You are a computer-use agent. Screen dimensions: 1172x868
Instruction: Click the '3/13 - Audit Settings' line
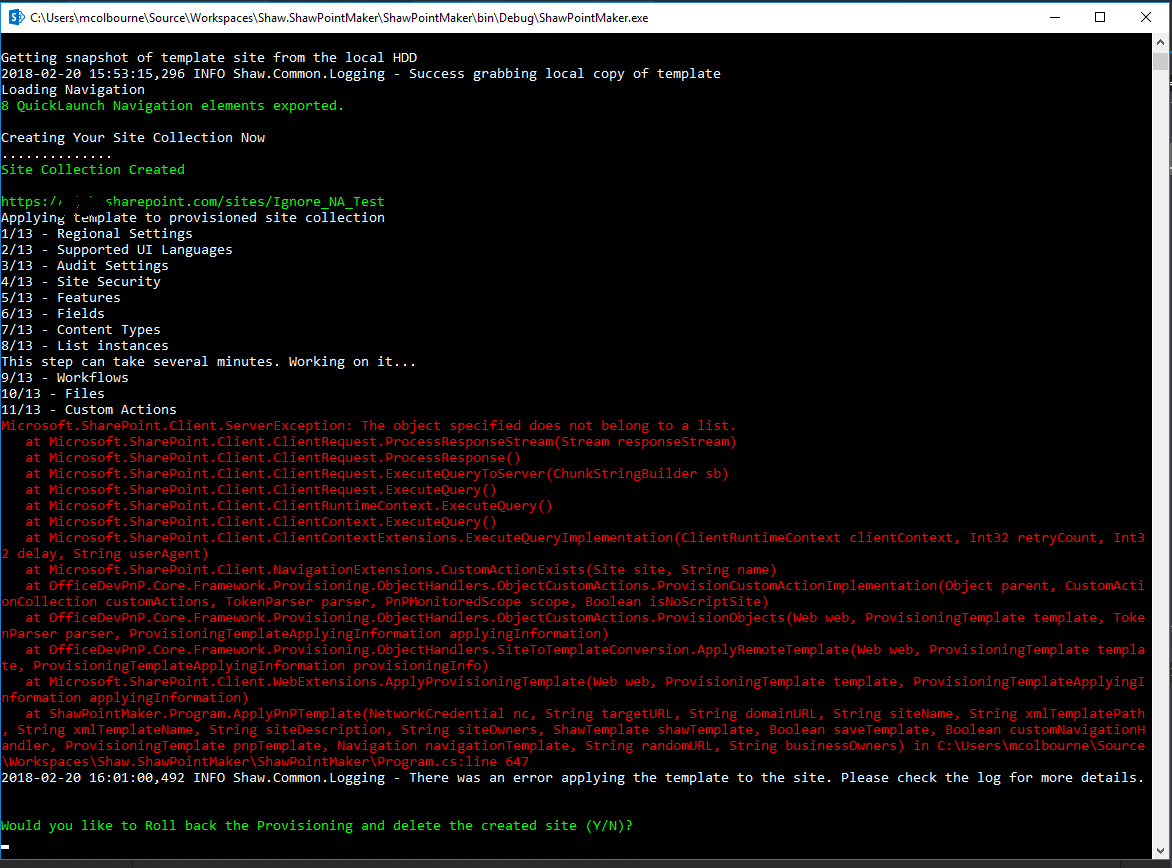[85, 265]
